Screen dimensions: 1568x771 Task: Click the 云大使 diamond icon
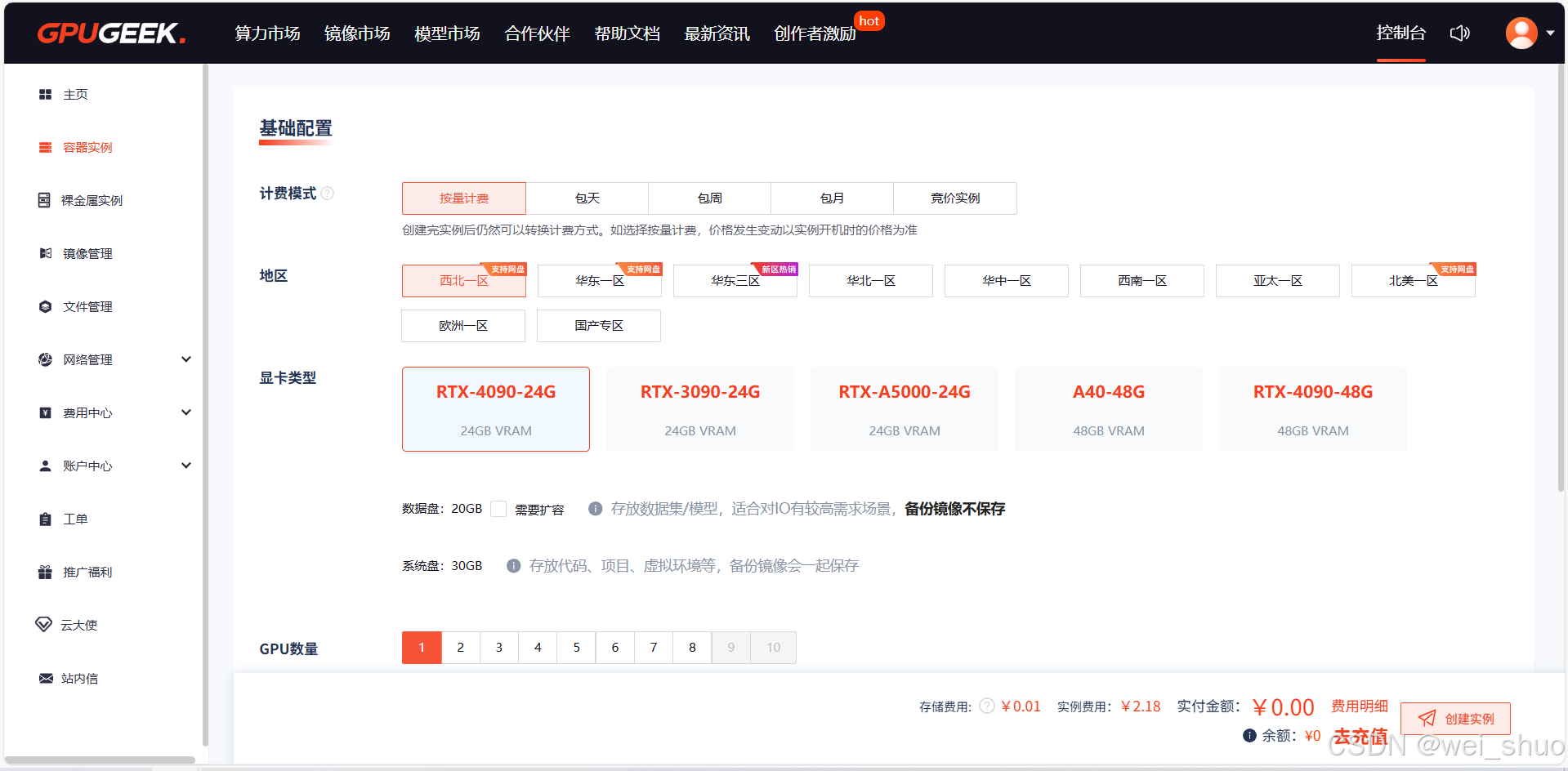pos(44,625)
